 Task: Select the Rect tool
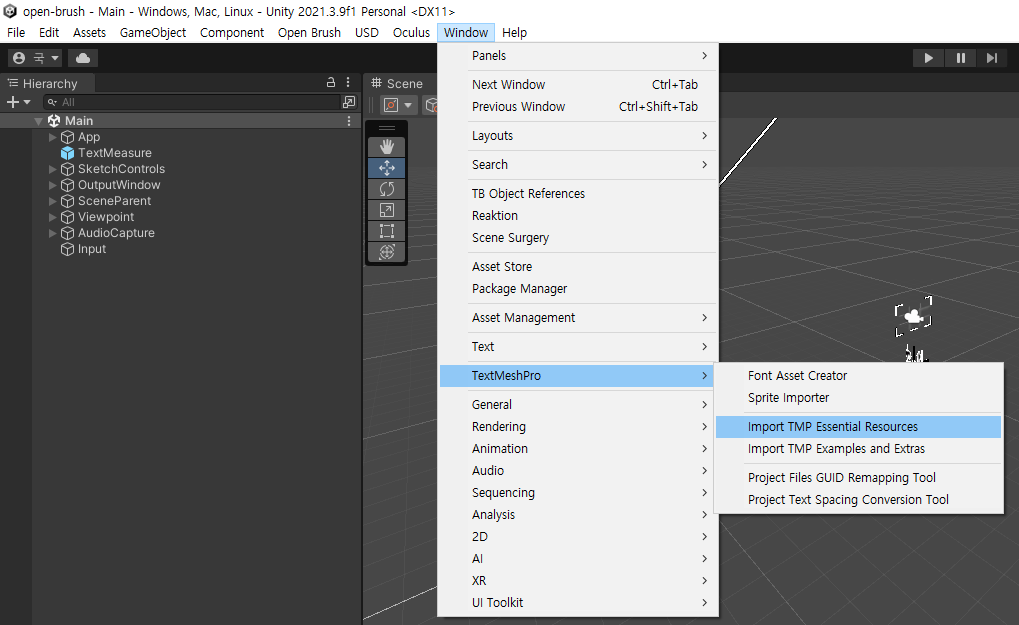pyautogui.click(x=387, y=231)
